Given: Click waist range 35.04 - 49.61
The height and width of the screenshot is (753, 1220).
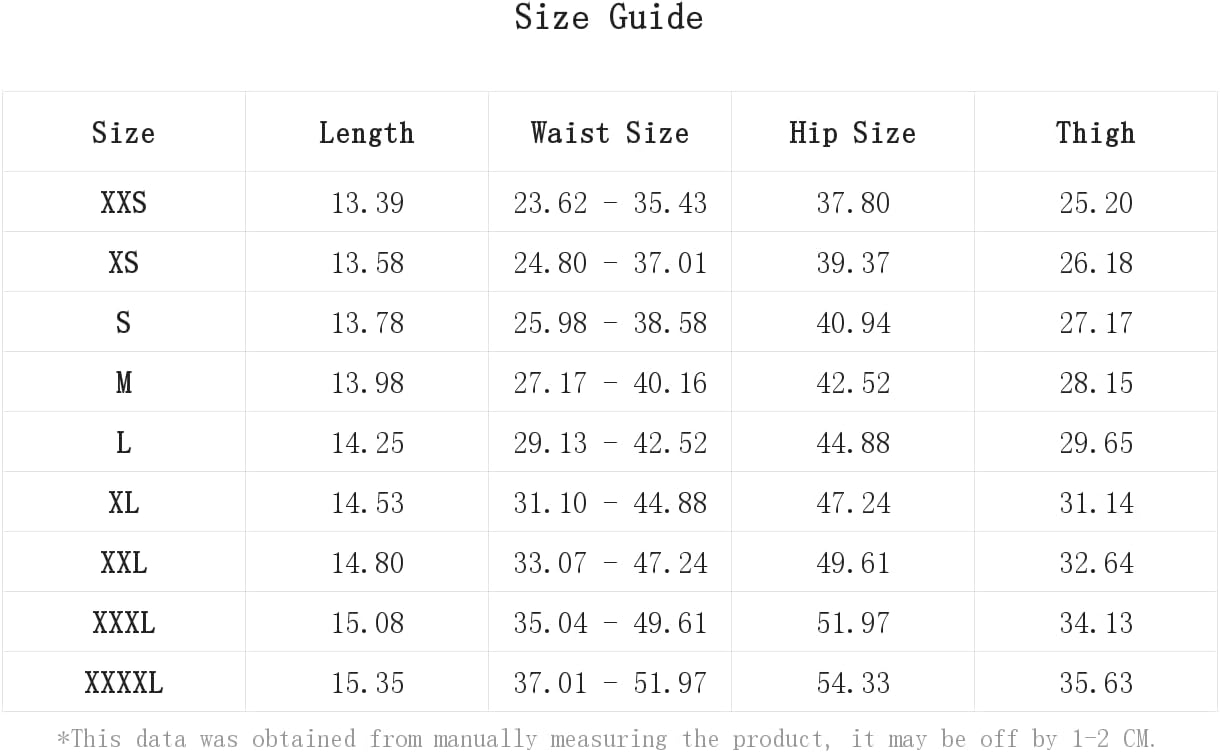Looking at the screenshot, I should [610, 623].
